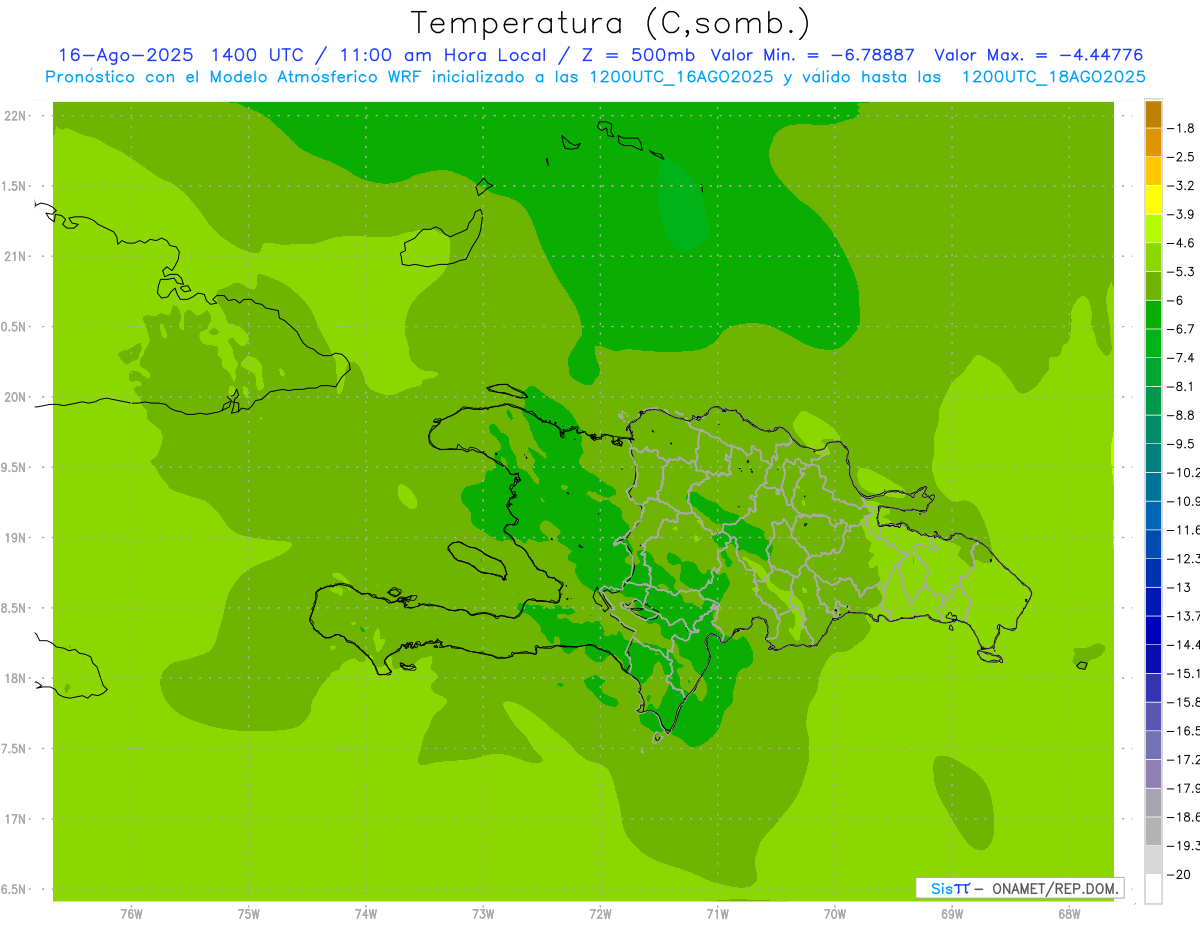The image size is (1200, 927).
Task: Click the -2.5 colorbar value
Action: coord(1181,157)
